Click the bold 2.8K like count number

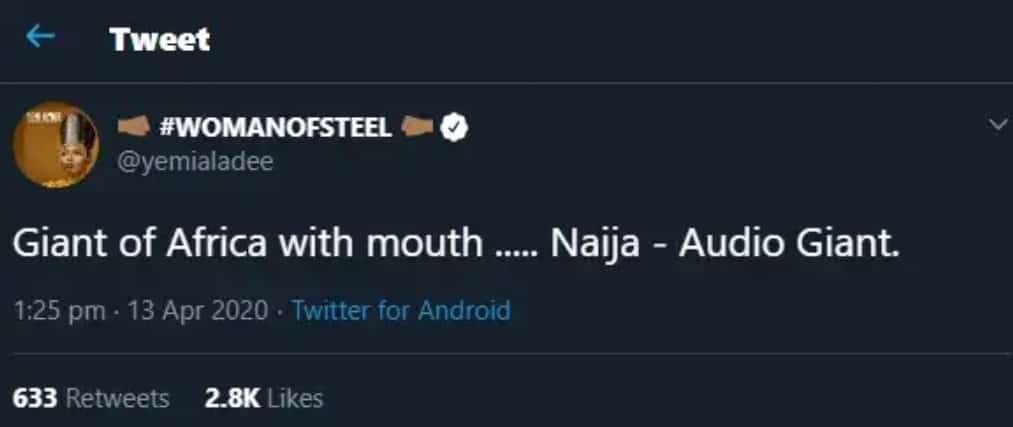click(232, 398)
